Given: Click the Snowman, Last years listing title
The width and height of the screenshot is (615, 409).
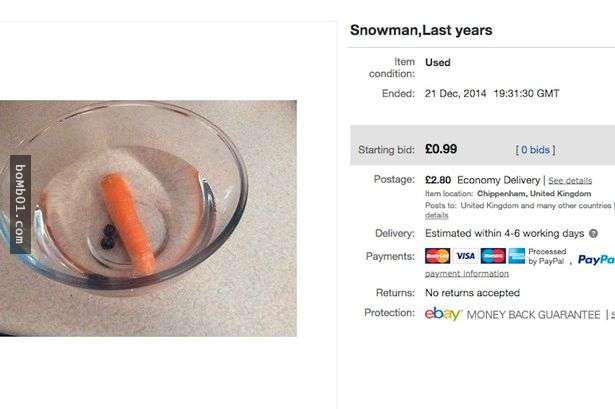Looking at the screenshot, I should point(421,30).
